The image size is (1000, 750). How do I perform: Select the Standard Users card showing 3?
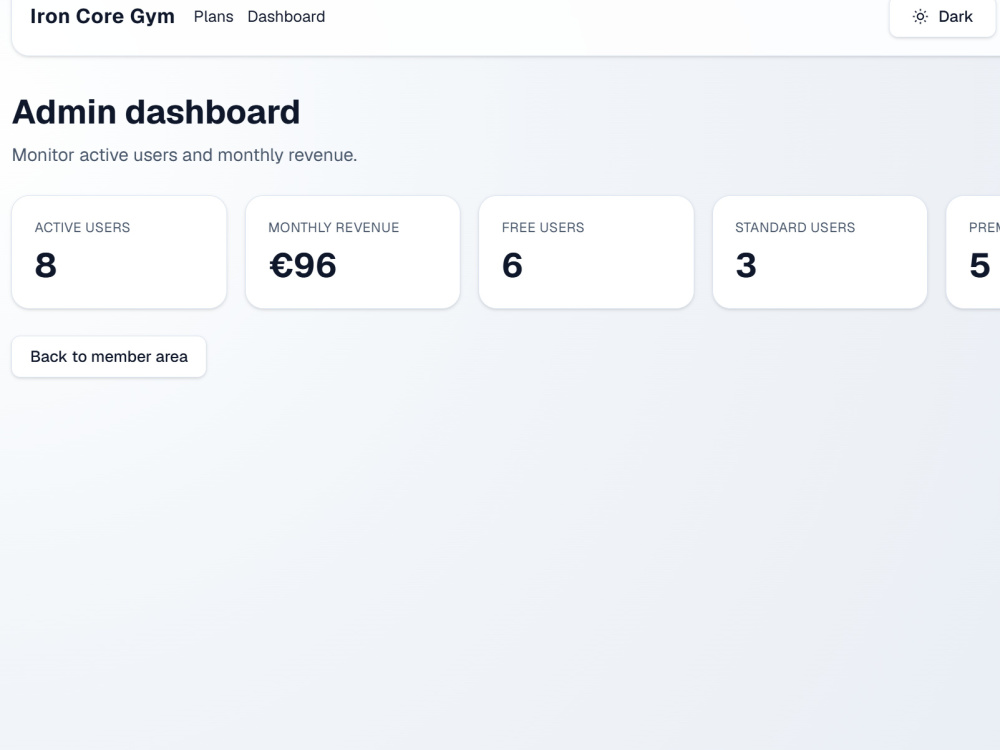pos(820,253)
